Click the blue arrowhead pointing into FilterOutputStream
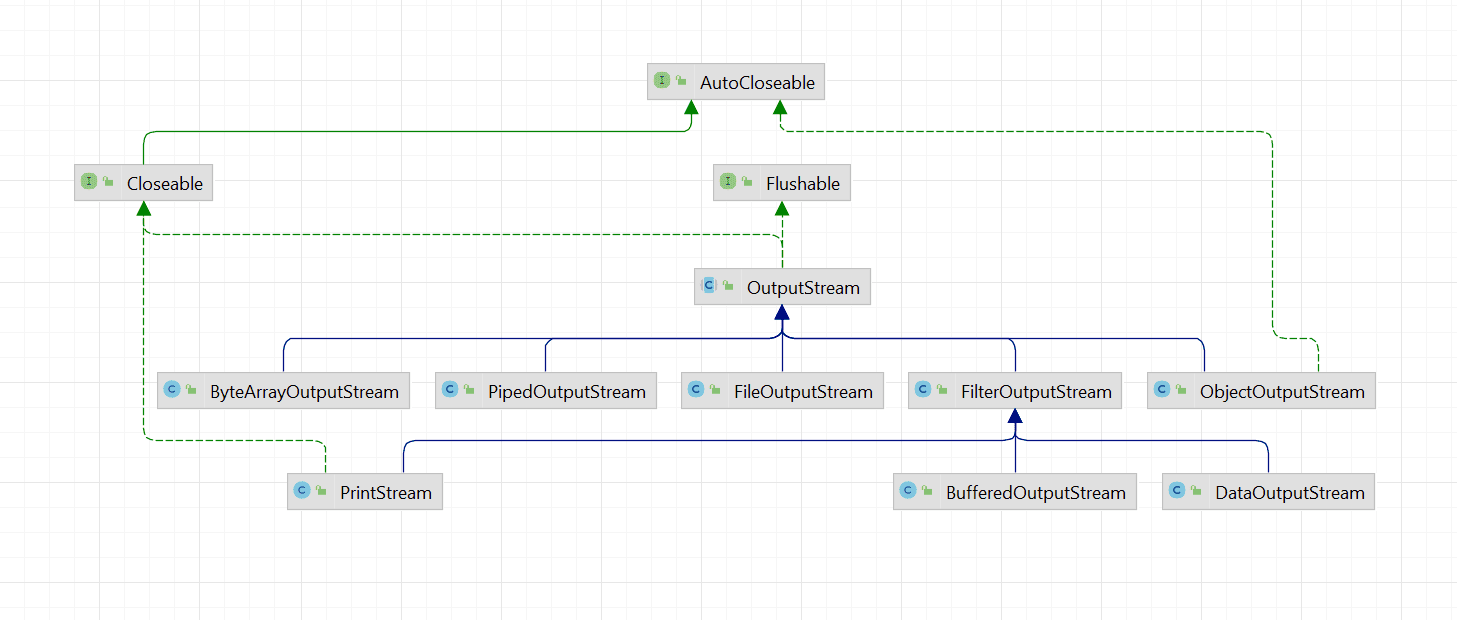The height and width of the screenshot is (620, 1457). [1015, 416]
